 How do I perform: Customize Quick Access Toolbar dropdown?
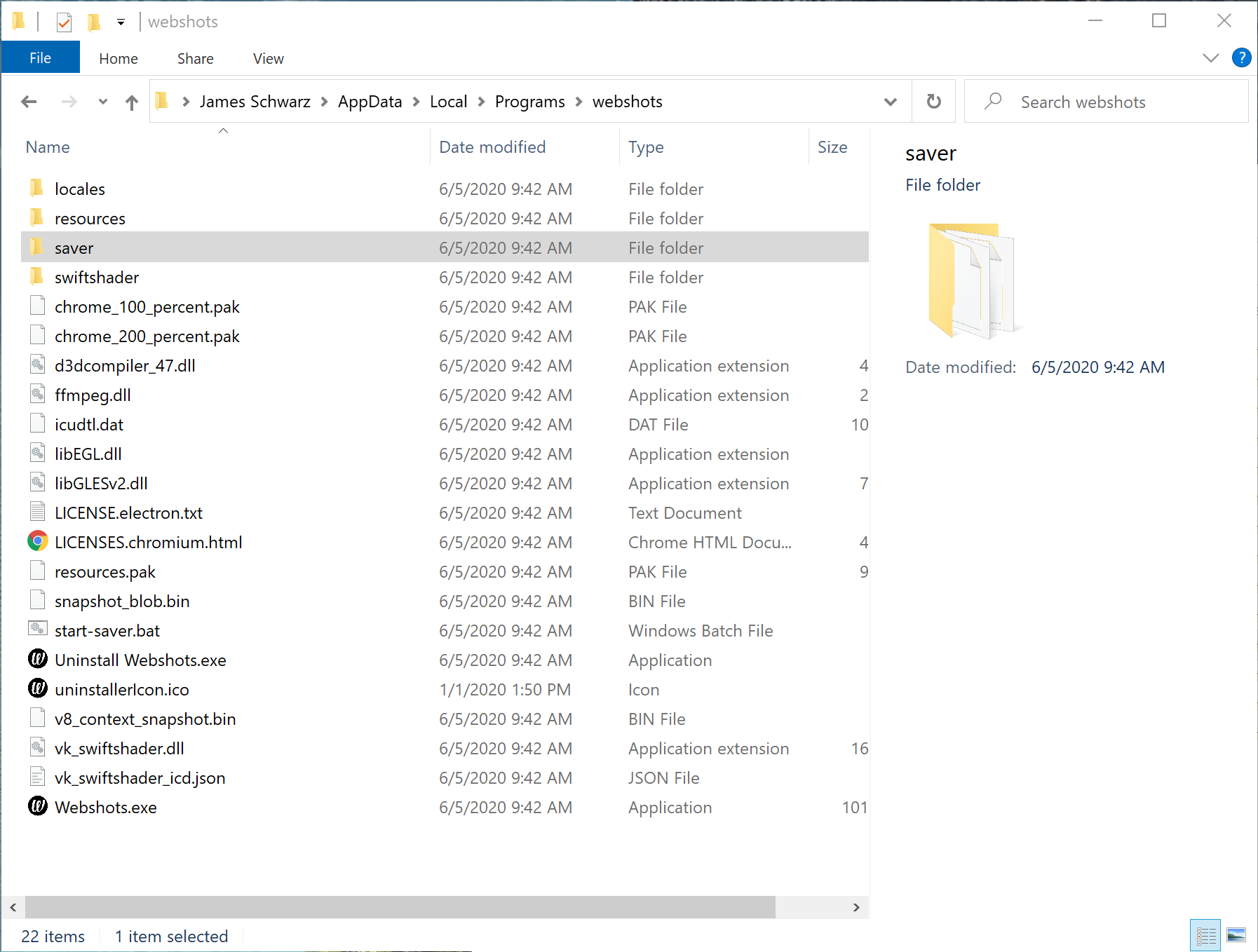click(x=121, y=22)
